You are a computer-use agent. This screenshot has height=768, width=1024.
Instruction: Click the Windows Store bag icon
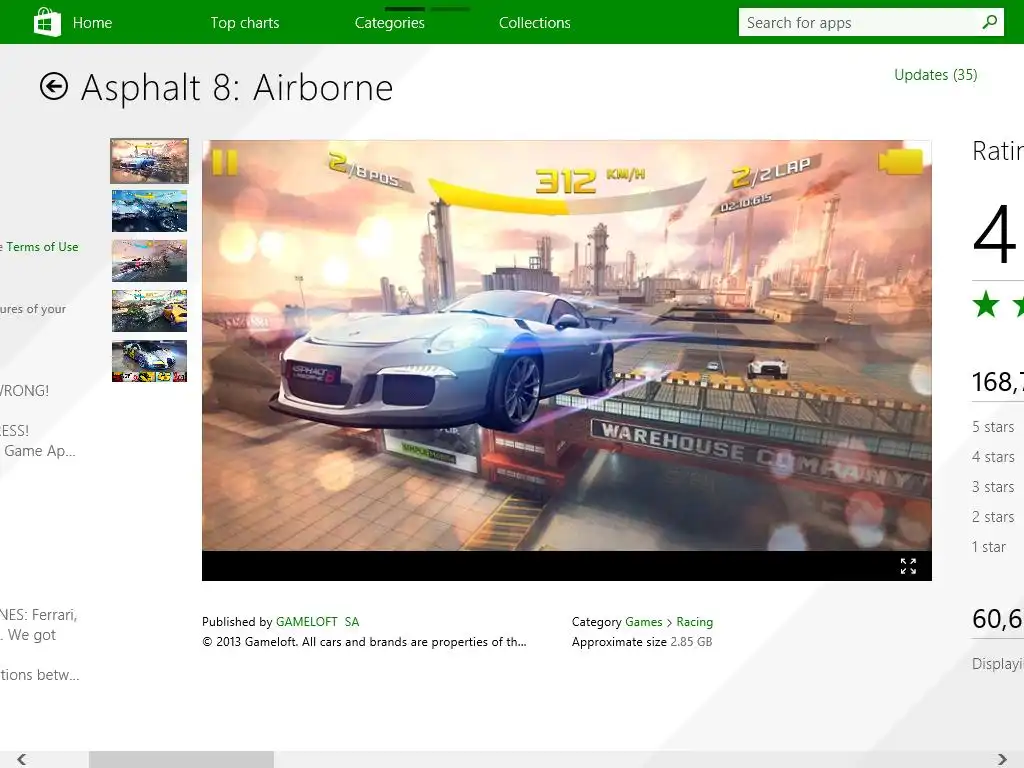pyautogui.click(x=47, y=22)
